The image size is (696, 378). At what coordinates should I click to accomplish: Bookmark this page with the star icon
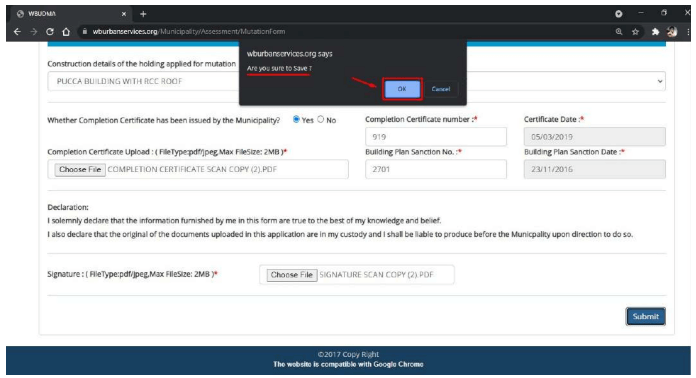coord(635,32)
